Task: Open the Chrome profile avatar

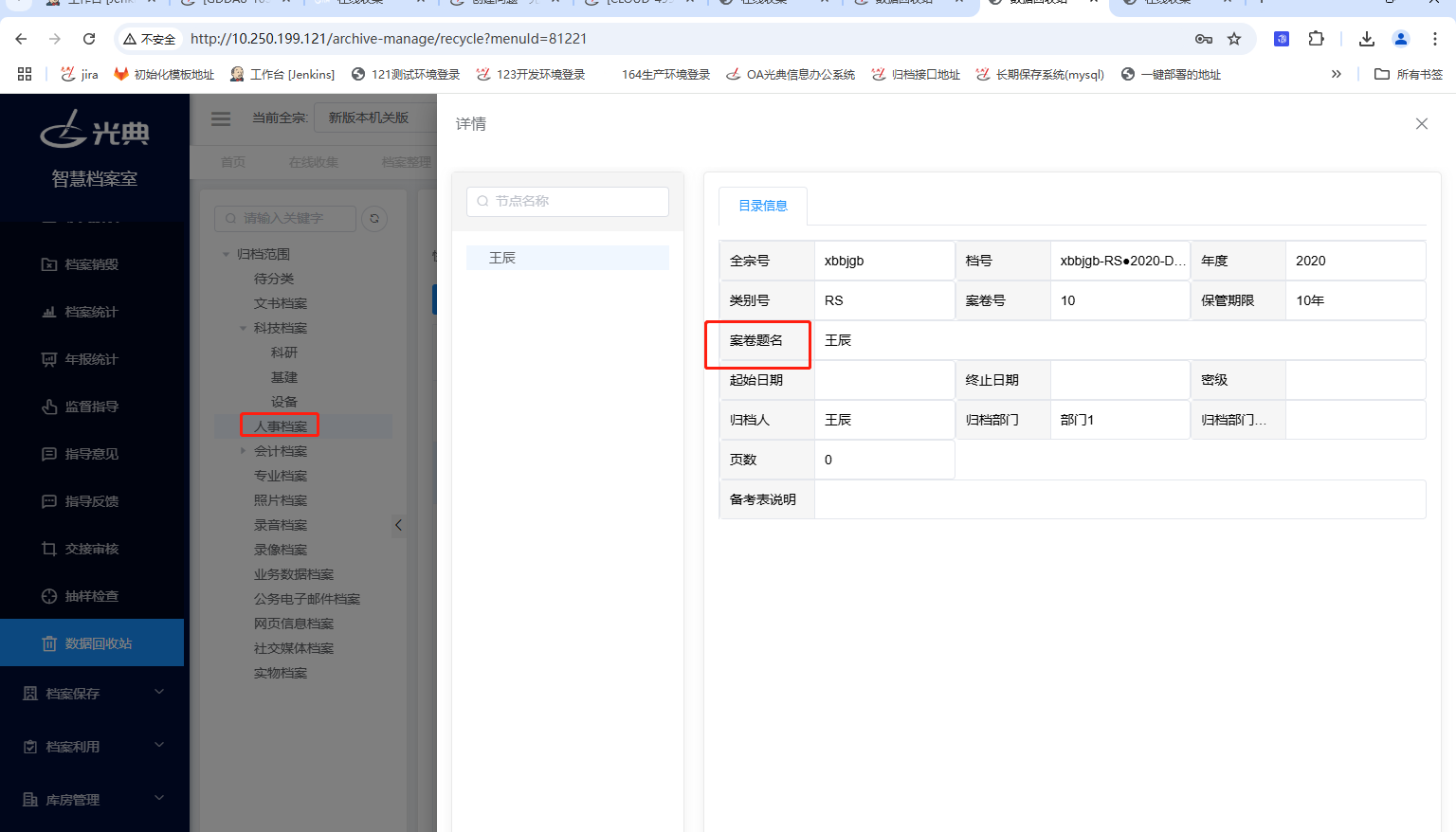Action: 1401,39
